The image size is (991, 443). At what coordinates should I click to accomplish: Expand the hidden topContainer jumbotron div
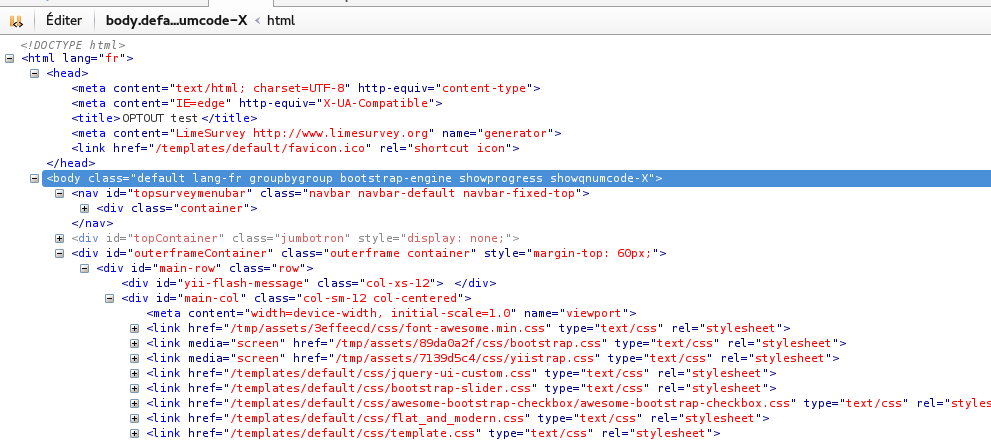pyautogui.click(x=60, y=238)
